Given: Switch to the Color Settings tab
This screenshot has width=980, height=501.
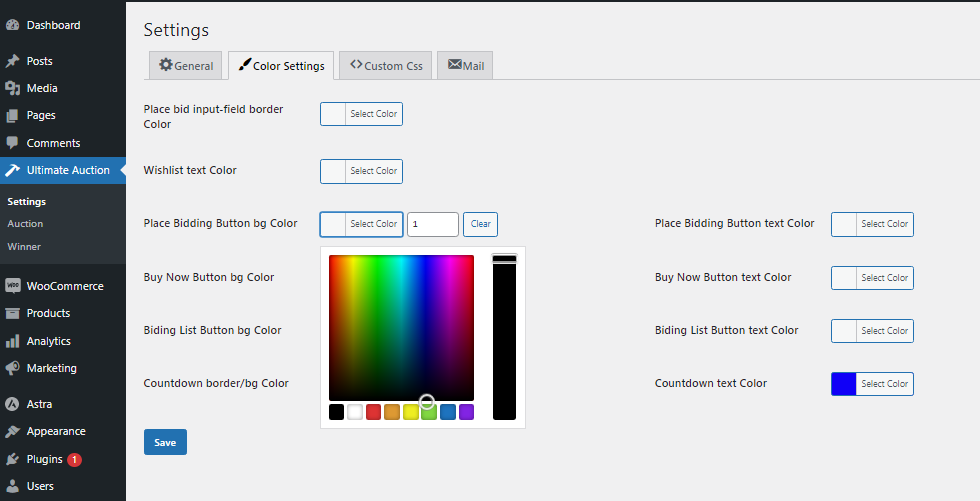Looking at the screenshot, I should point(281,66).
